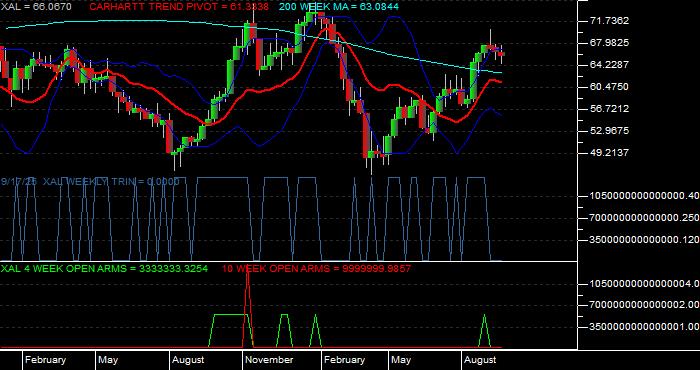Image resolution: width=700 pixels, height=370 pixels.
Task: Click 'XAL 4 WEEK OPEN ARMS = 3333333.3254' label
Action: pyautogui.click(x=104, y=269)
